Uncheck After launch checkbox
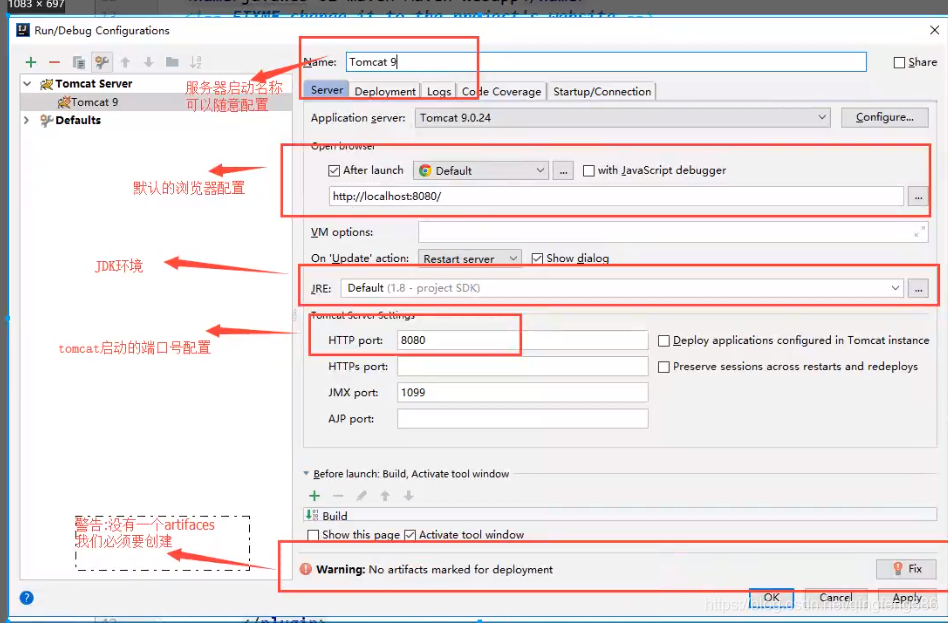The image size is (948, 623). point(334,171)
